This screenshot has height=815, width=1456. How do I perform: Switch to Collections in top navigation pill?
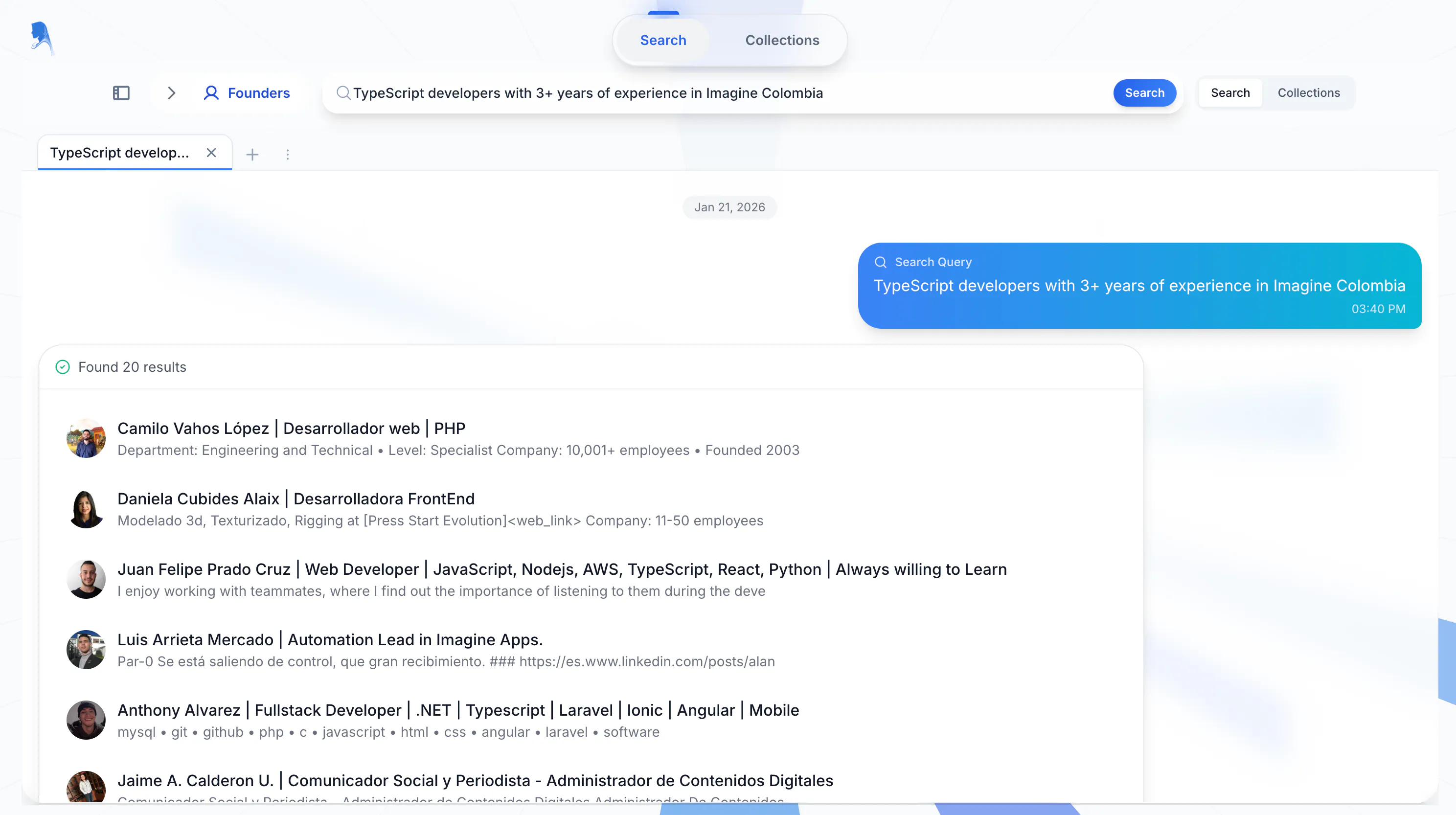(782, 40)
